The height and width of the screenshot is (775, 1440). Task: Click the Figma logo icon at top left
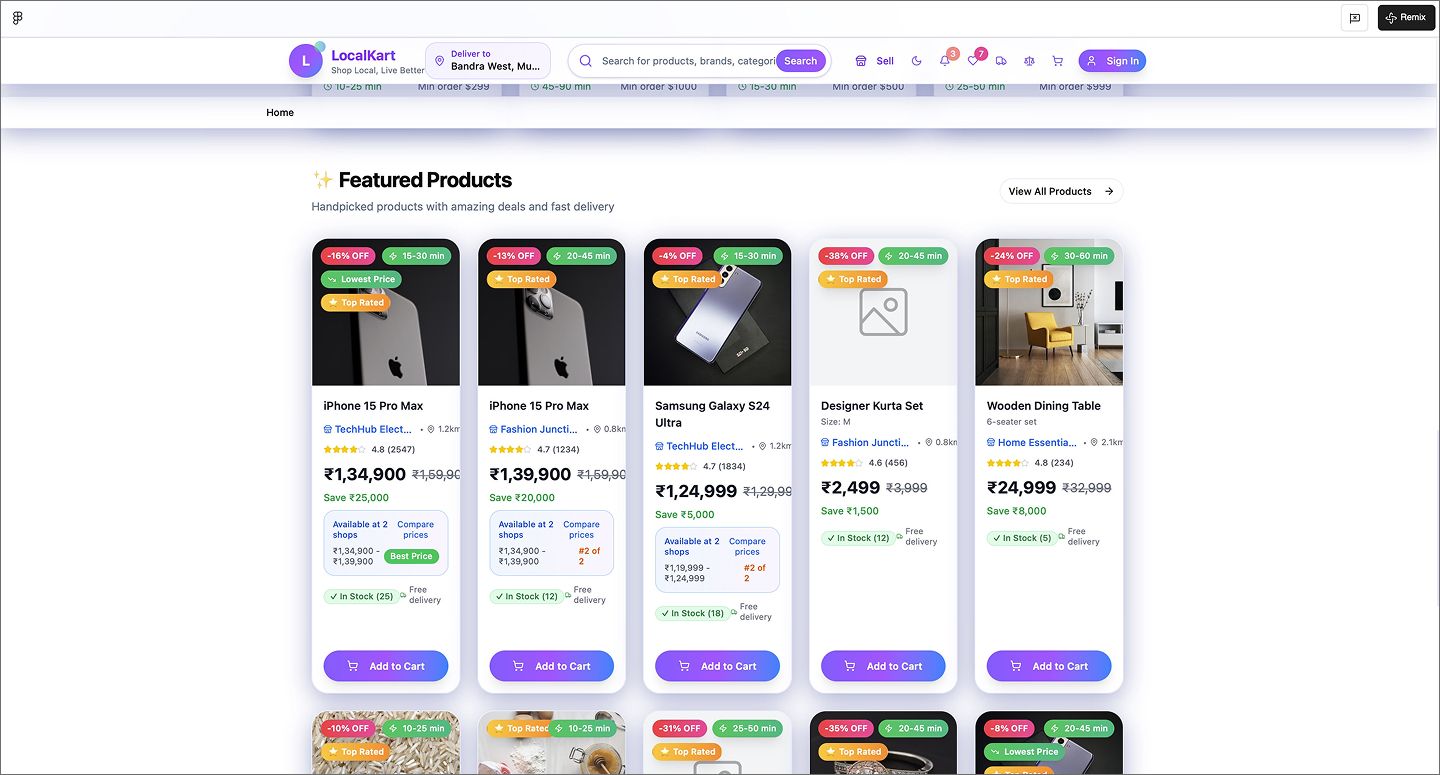coord(18,17)
